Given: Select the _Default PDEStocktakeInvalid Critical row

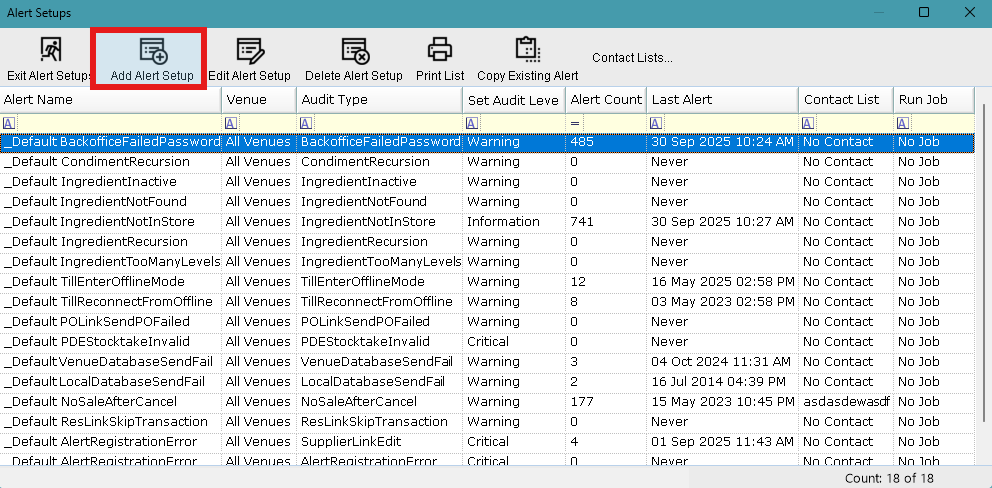Looking at the screenshot, I should (110, 342).
